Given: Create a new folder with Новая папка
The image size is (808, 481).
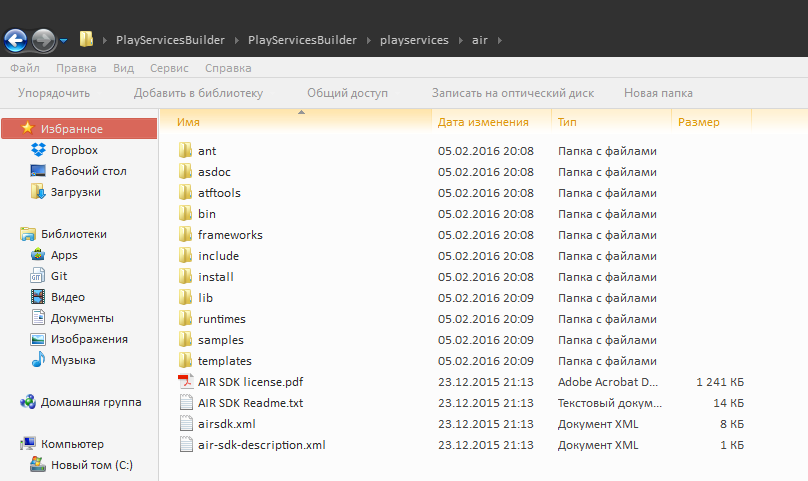Looking at the screenshot, I should point(658,93).
